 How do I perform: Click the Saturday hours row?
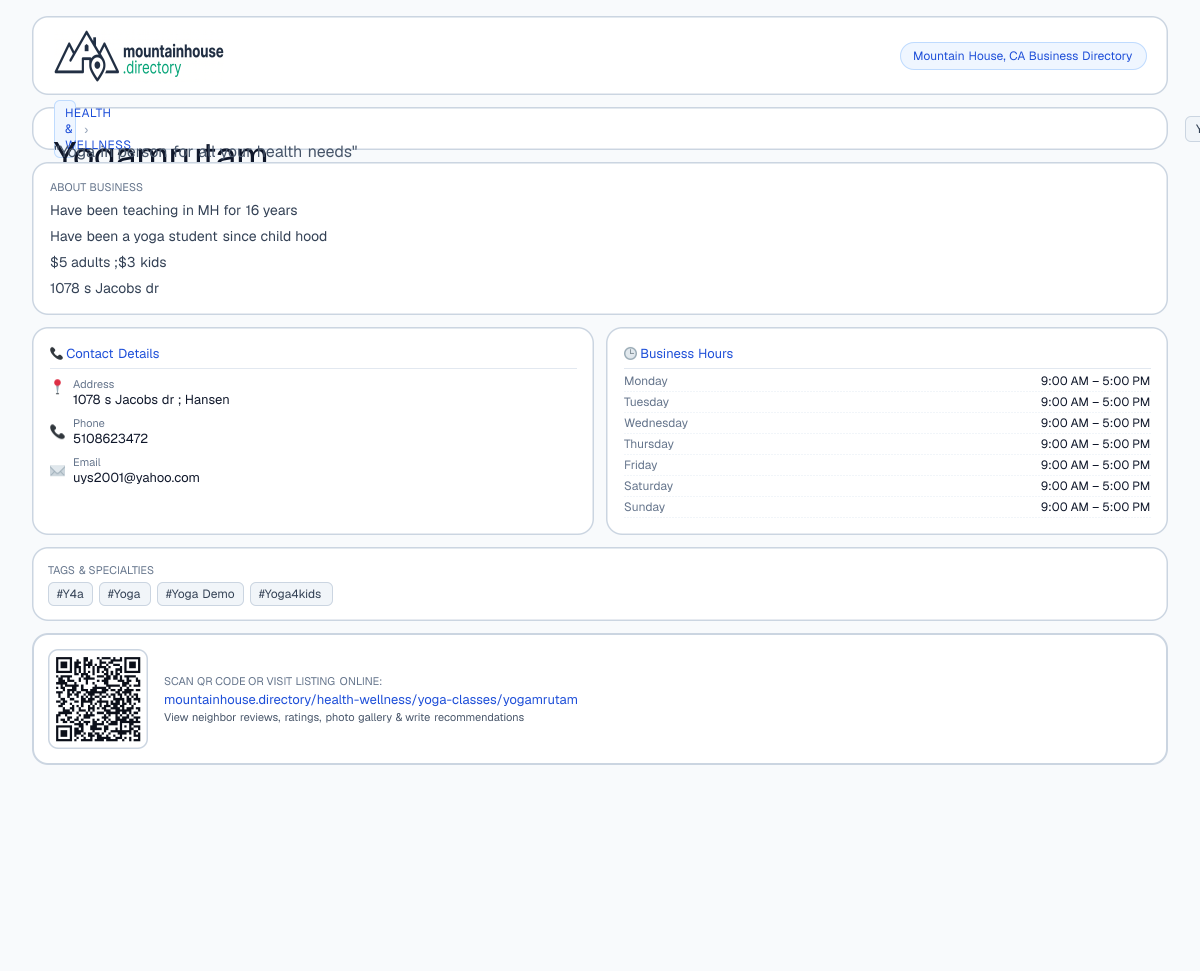click(x=887, y=486)
